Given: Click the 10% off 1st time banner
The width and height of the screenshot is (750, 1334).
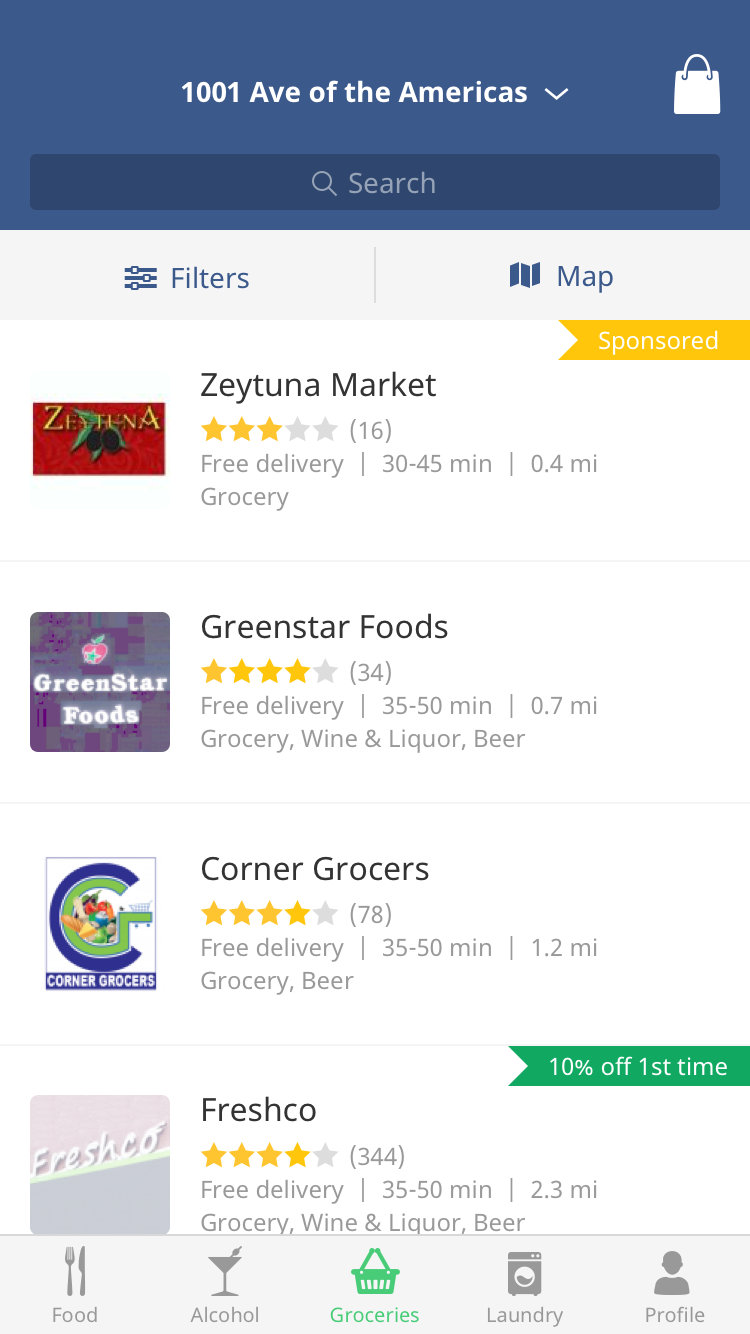Looking at the screenshot, I should point(634,1066).
